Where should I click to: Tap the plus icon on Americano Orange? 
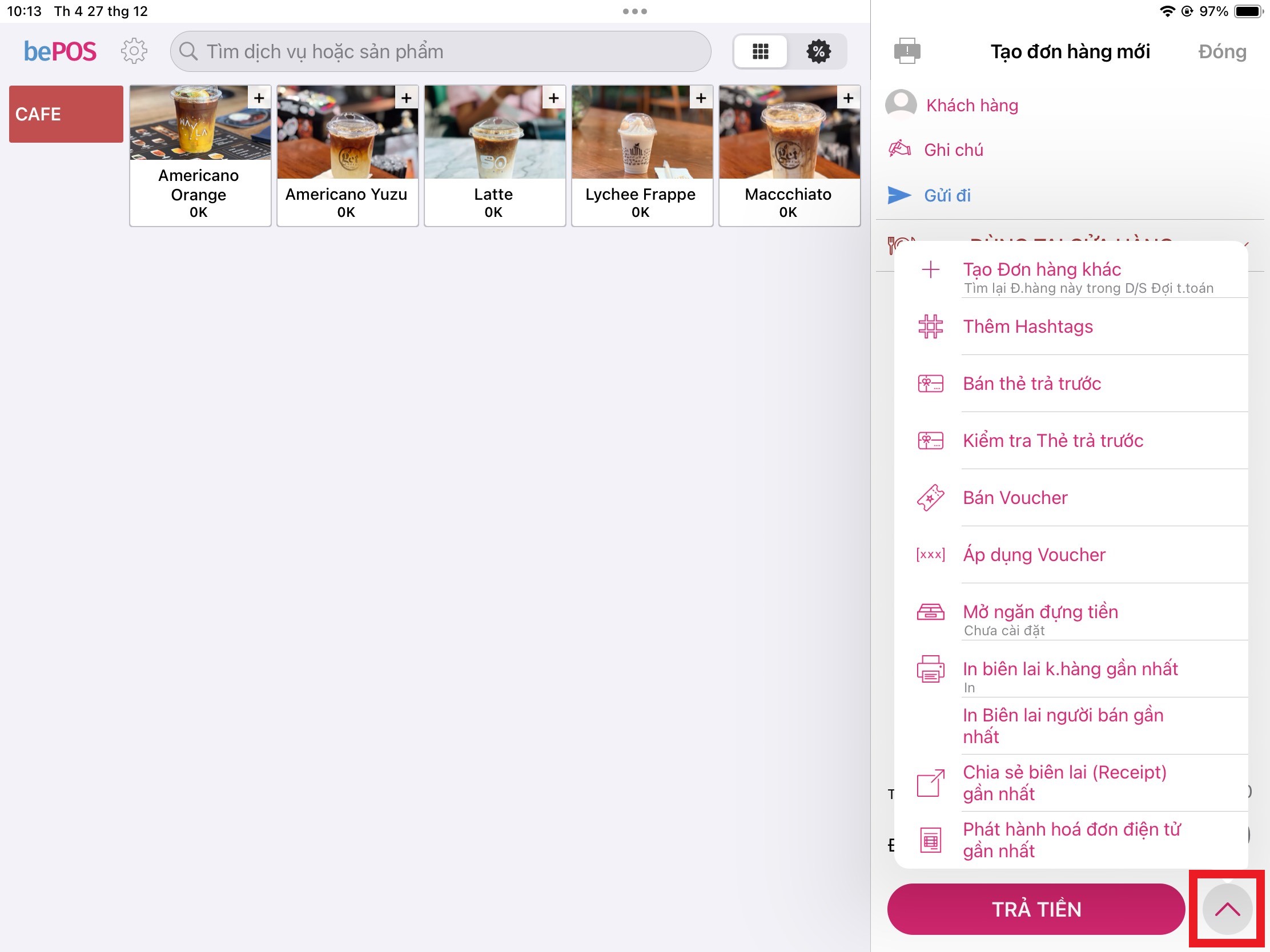click(x=259, y=98)
